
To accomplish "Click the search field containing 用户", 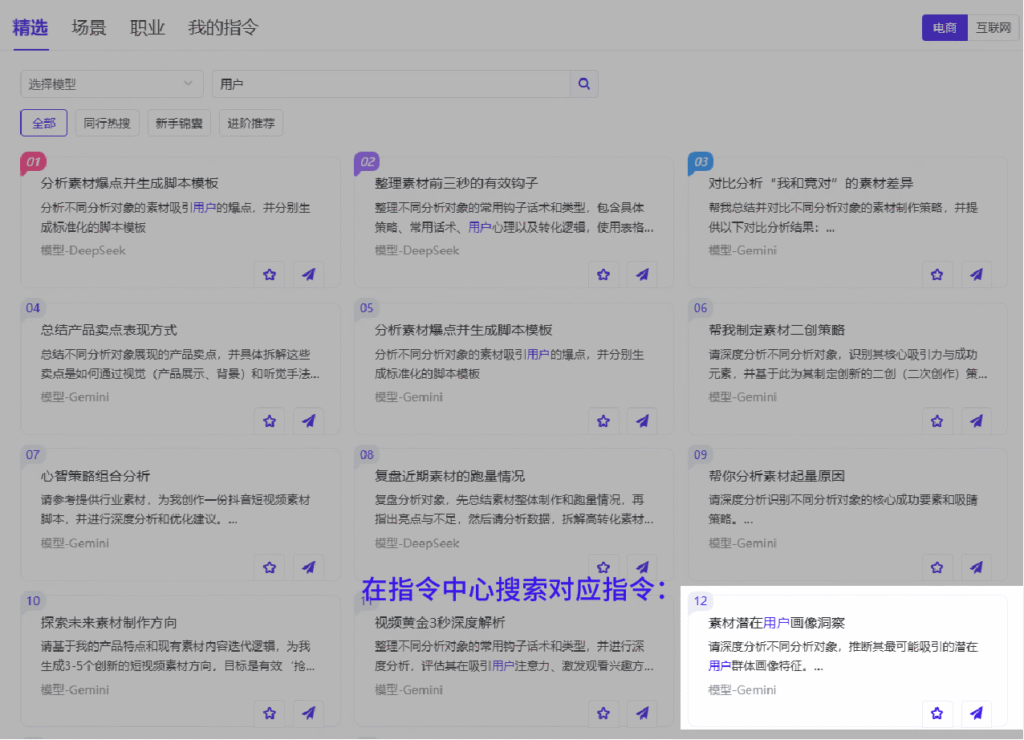I will (390, 85).
